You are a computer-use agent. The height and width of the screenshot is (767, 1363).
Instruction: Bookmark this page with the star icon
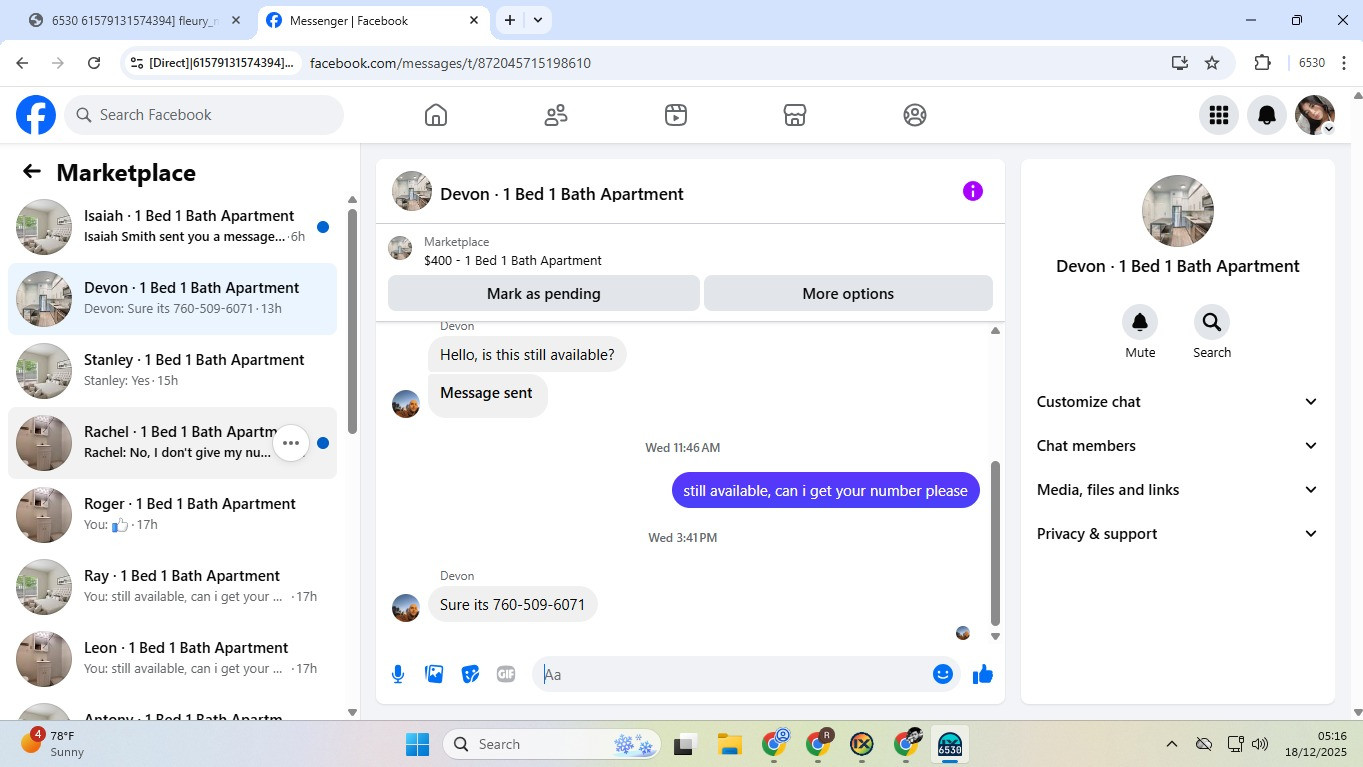(1212, 63)
